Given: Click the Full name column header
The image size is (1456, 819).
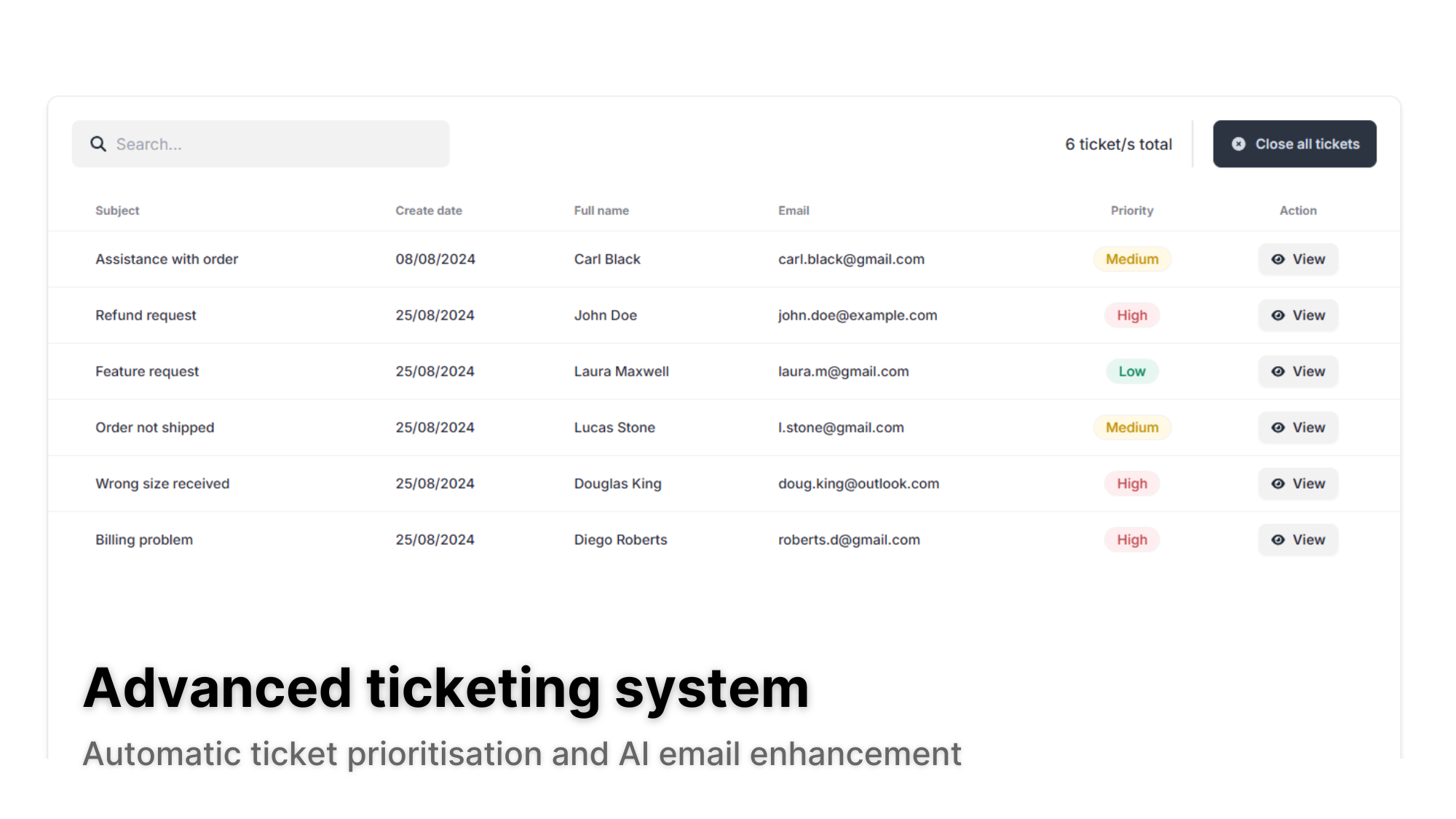Looking at the screenshot, I should 601,210.
